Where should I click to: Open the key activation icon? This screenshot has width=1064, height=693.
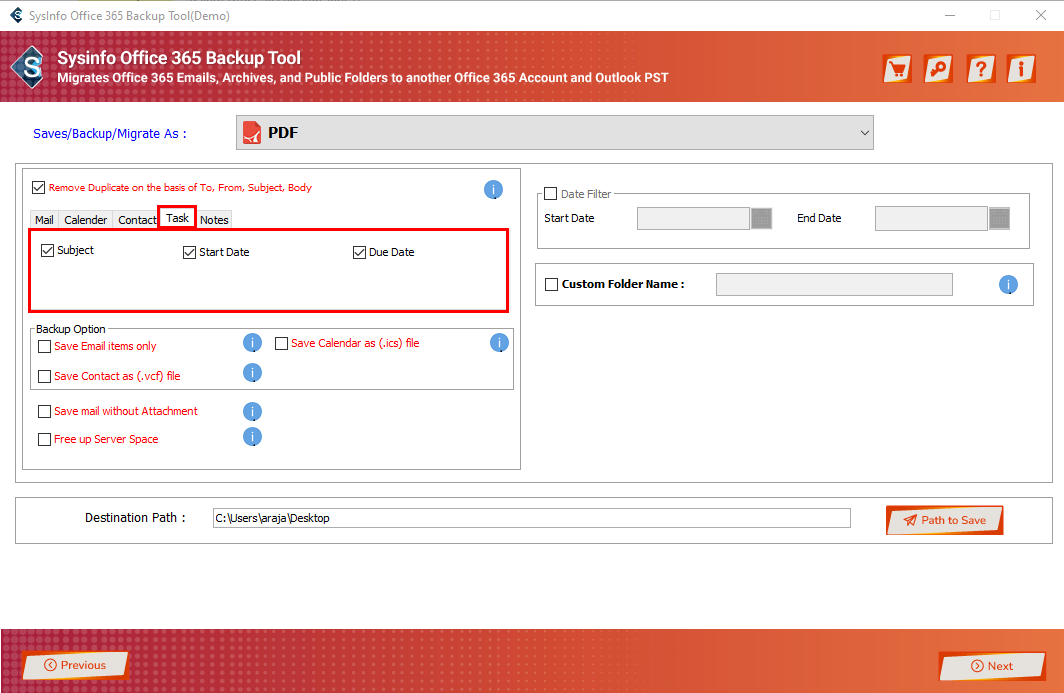[938, 69]
